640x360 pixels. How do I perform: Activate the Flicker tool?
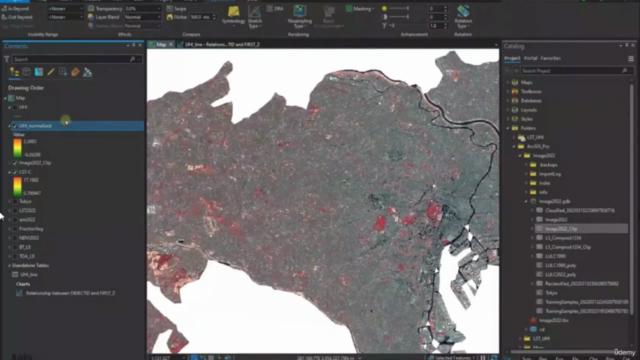tap(177, 17)
